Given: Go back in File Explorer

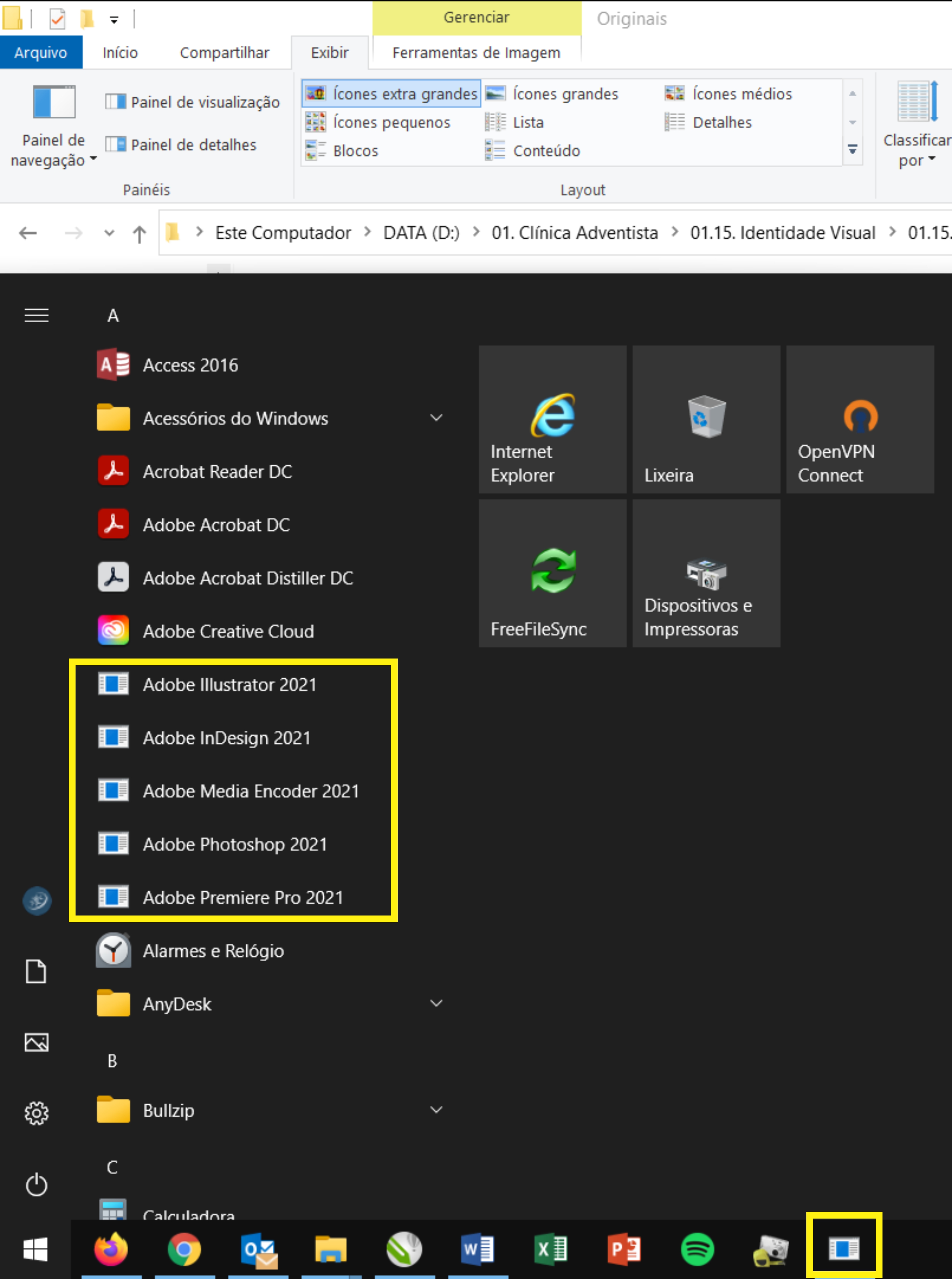Looking at the screenshot, I should click(x=28, y=233).
